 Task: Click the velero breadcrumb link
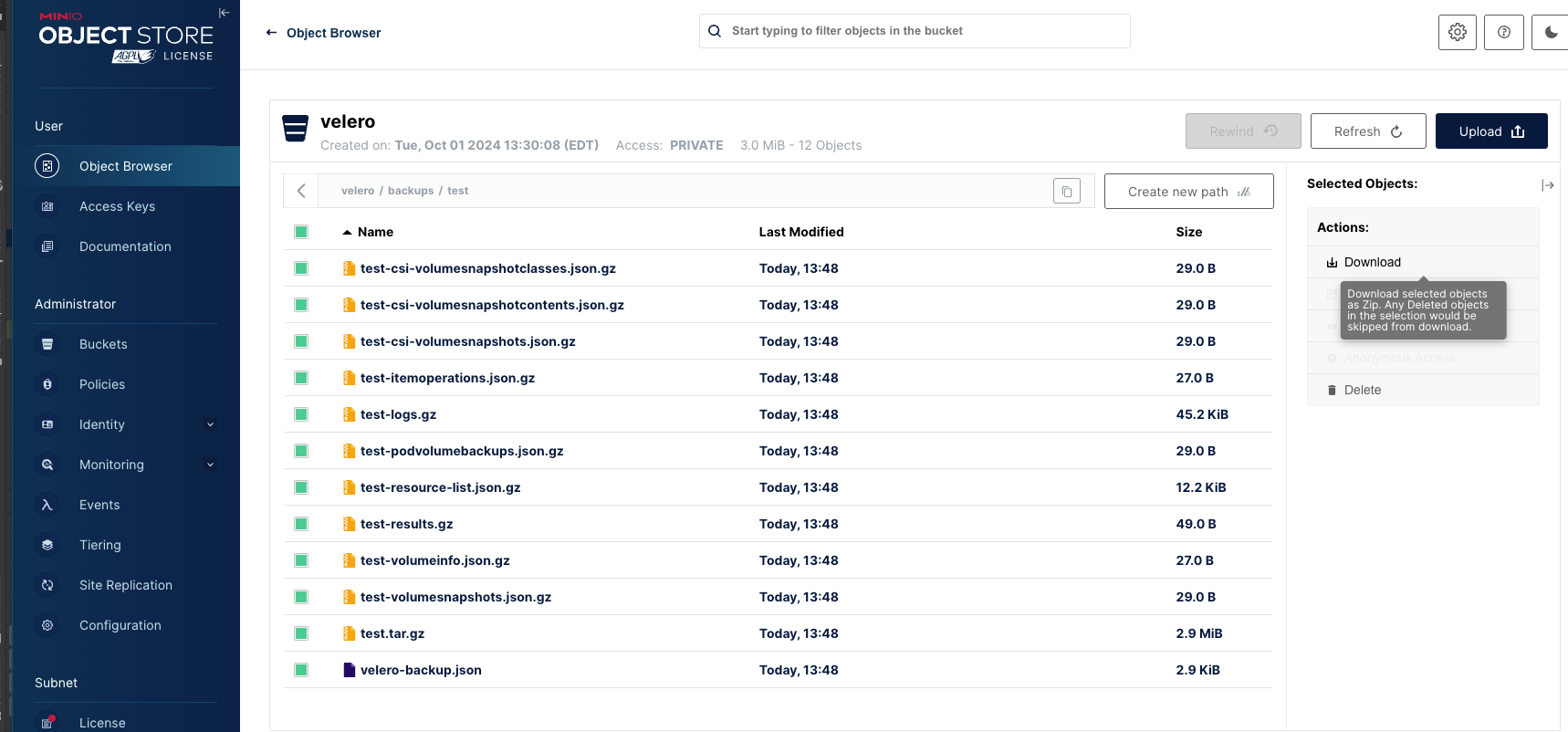tap(358, 191)
